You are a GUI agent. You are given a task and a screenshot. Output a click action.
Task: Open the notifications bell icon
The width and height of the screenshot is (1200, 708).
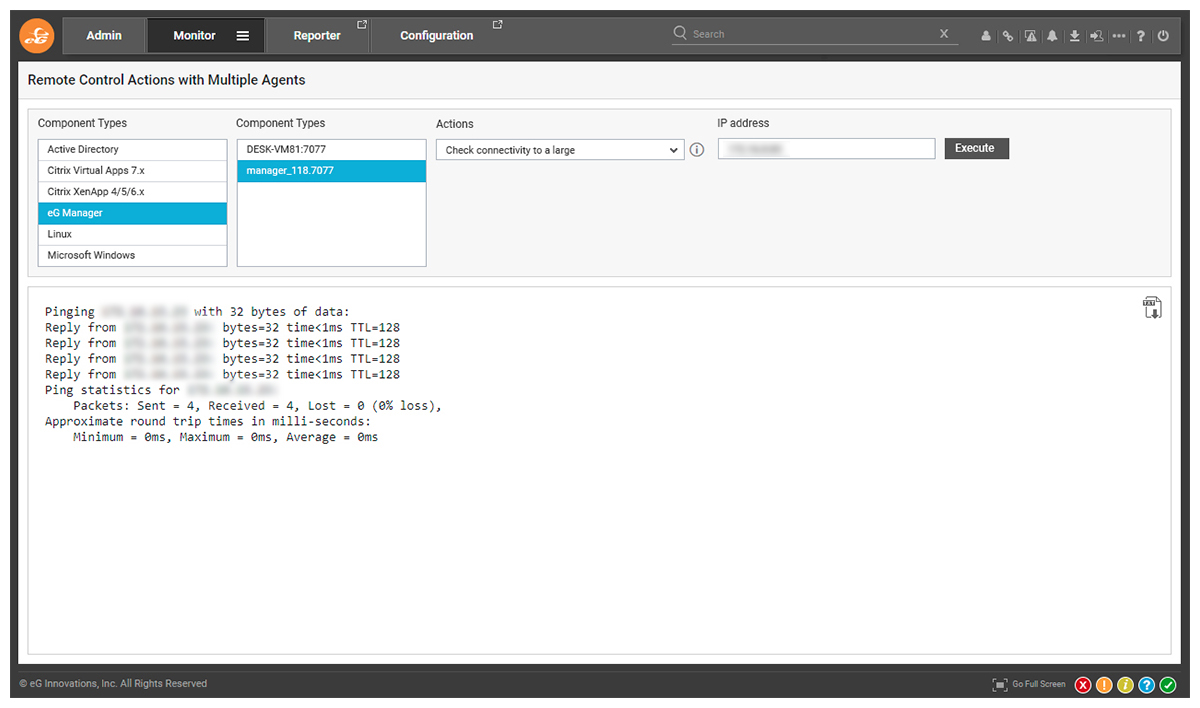(1052, 36)
